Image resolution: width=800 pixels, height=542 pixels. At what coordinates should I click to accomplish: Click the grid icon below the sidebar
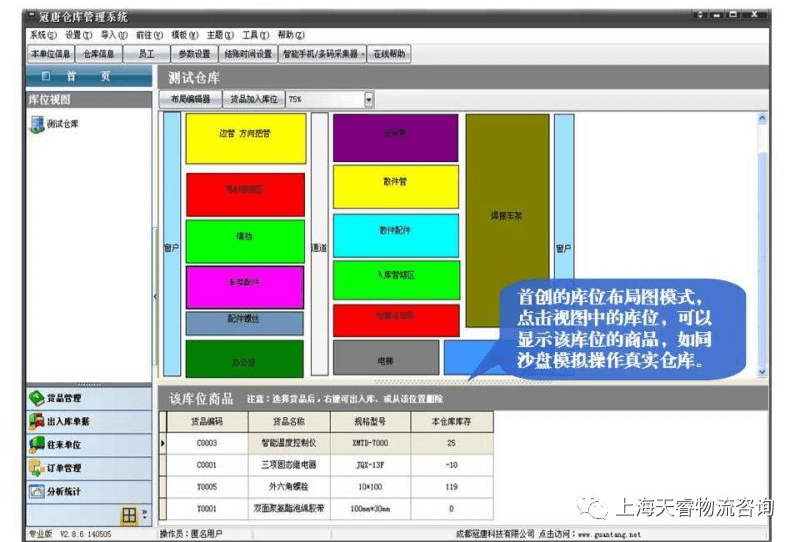[x=129, y=515]
